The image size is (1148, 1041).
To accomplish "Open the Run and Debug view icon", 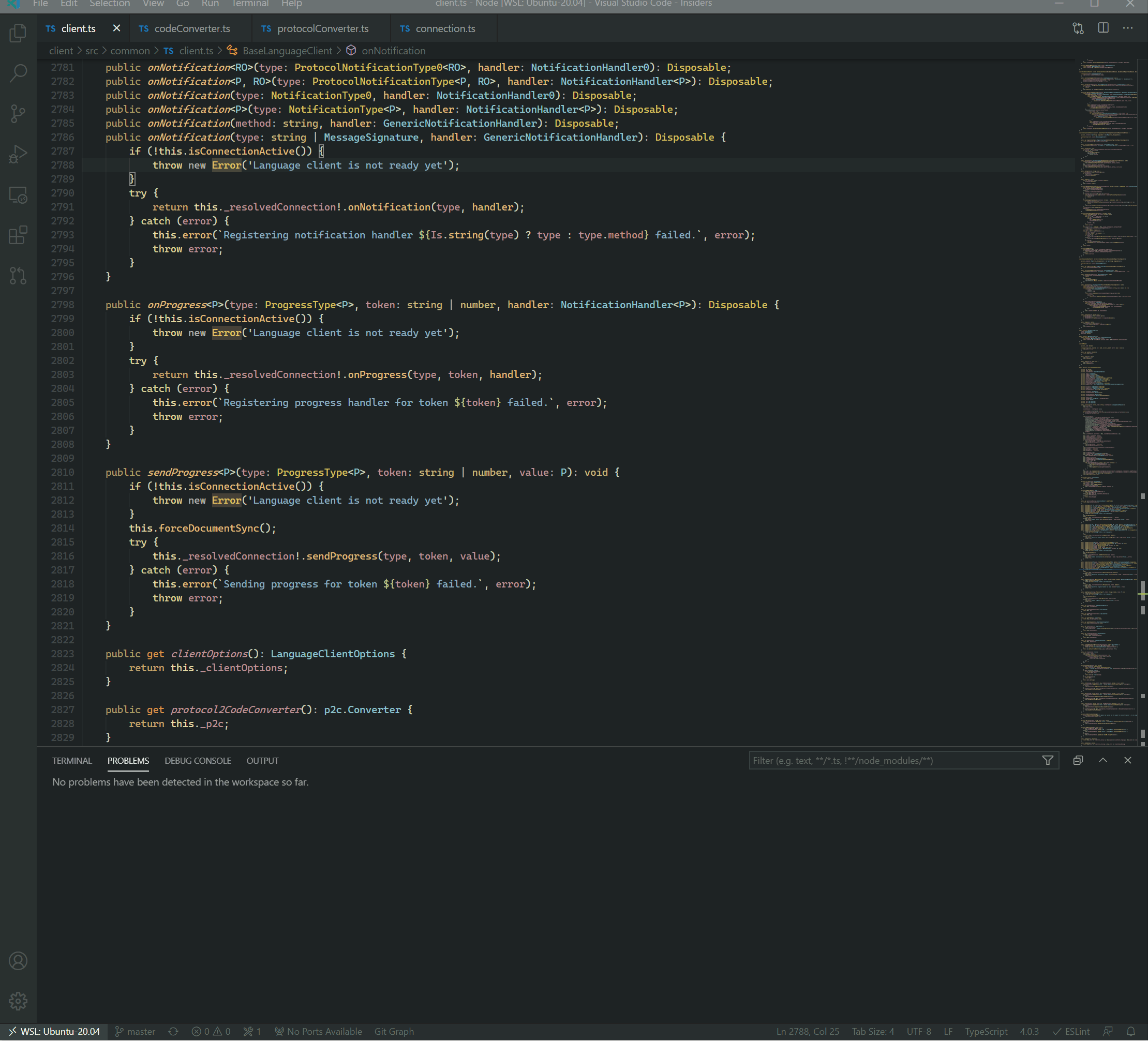I will 18,154.
